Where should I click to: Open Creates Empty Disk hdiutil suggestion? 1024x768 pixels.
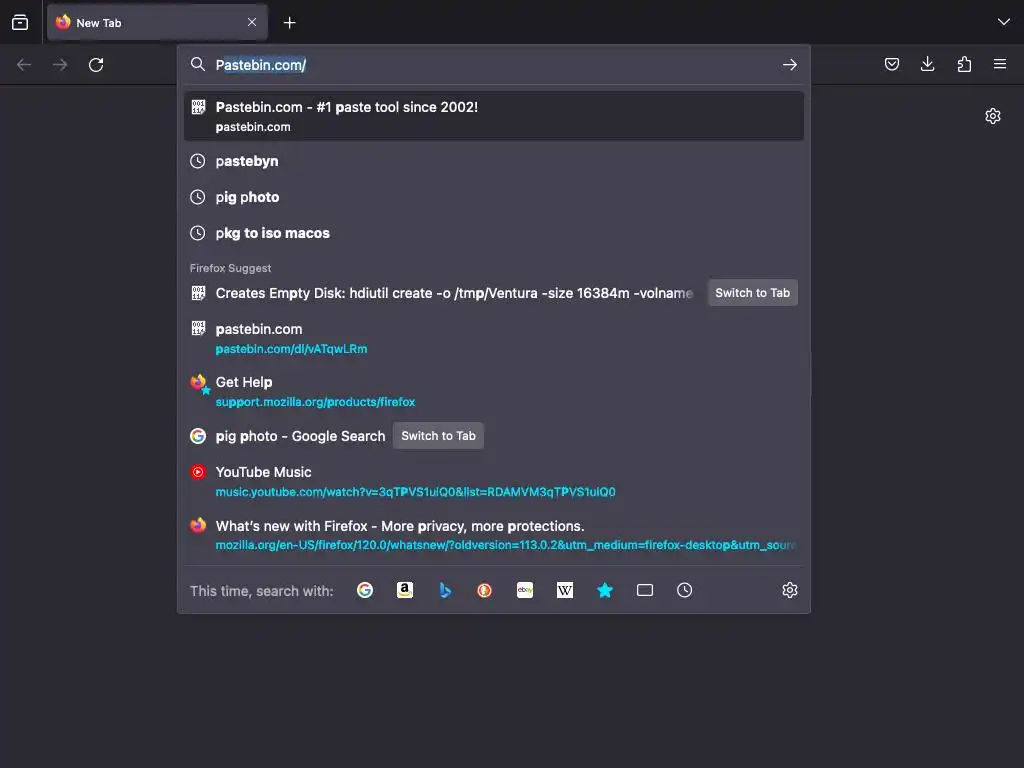454,293
